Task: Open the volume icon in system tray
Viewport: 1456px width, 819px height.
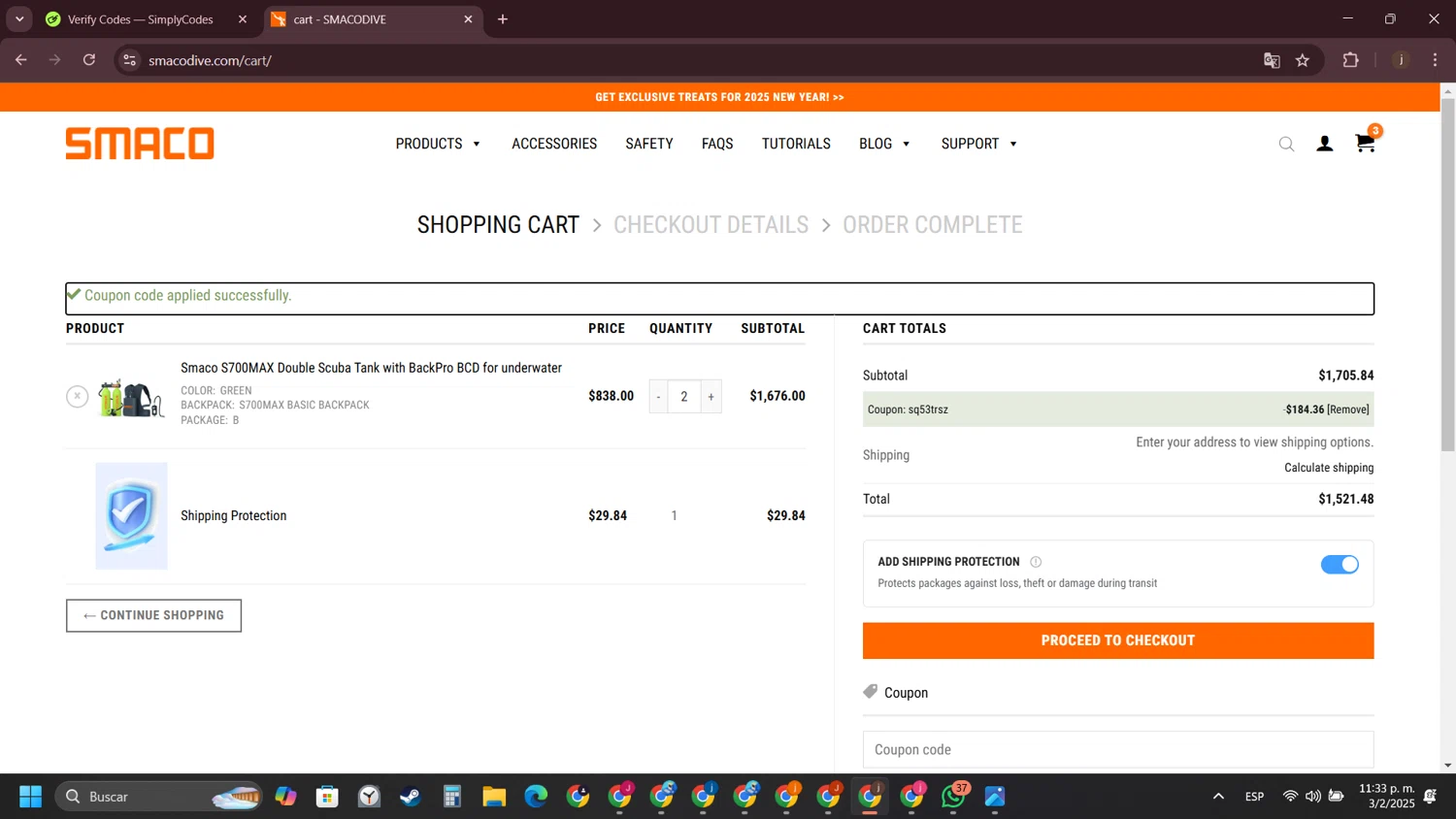Action: [x=1312, y=797]
